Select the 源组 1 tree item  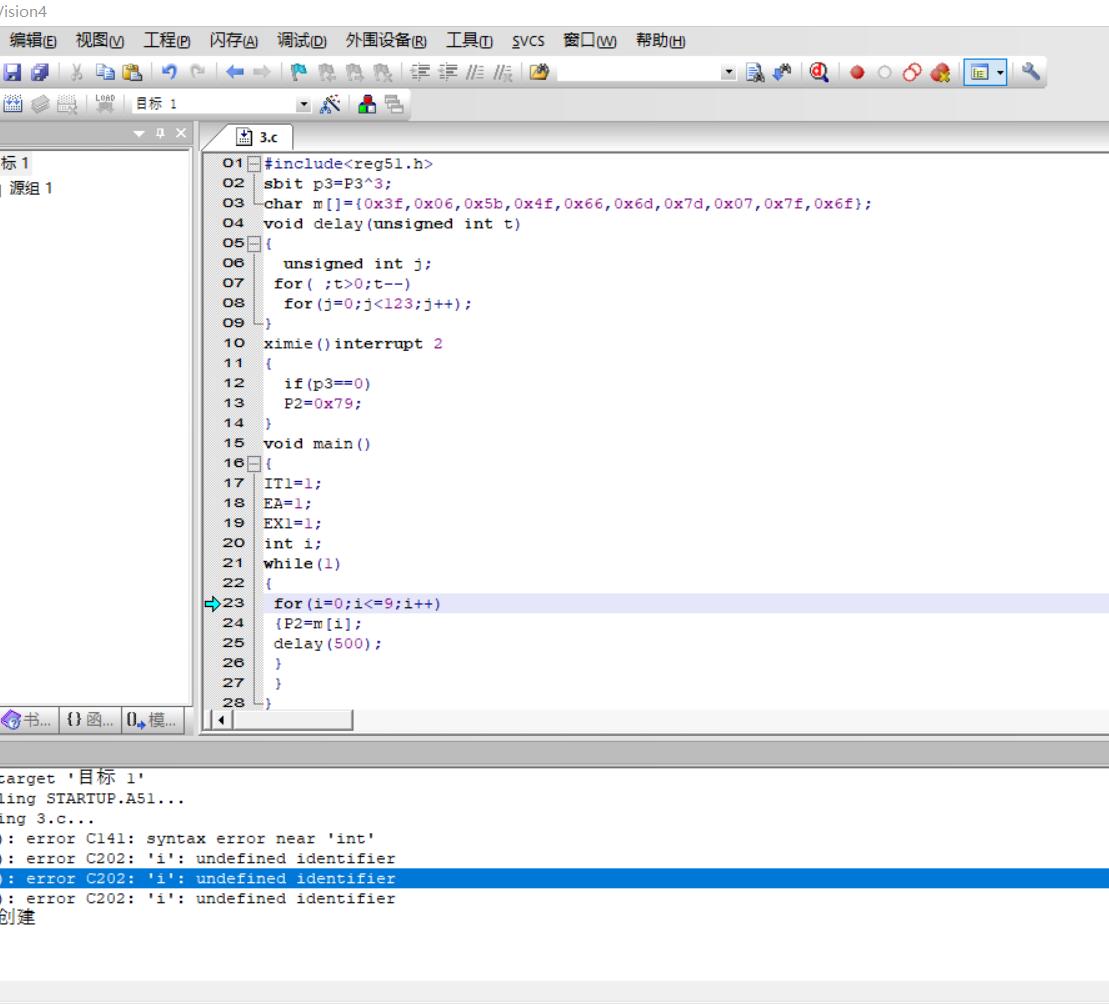[30, 188]
